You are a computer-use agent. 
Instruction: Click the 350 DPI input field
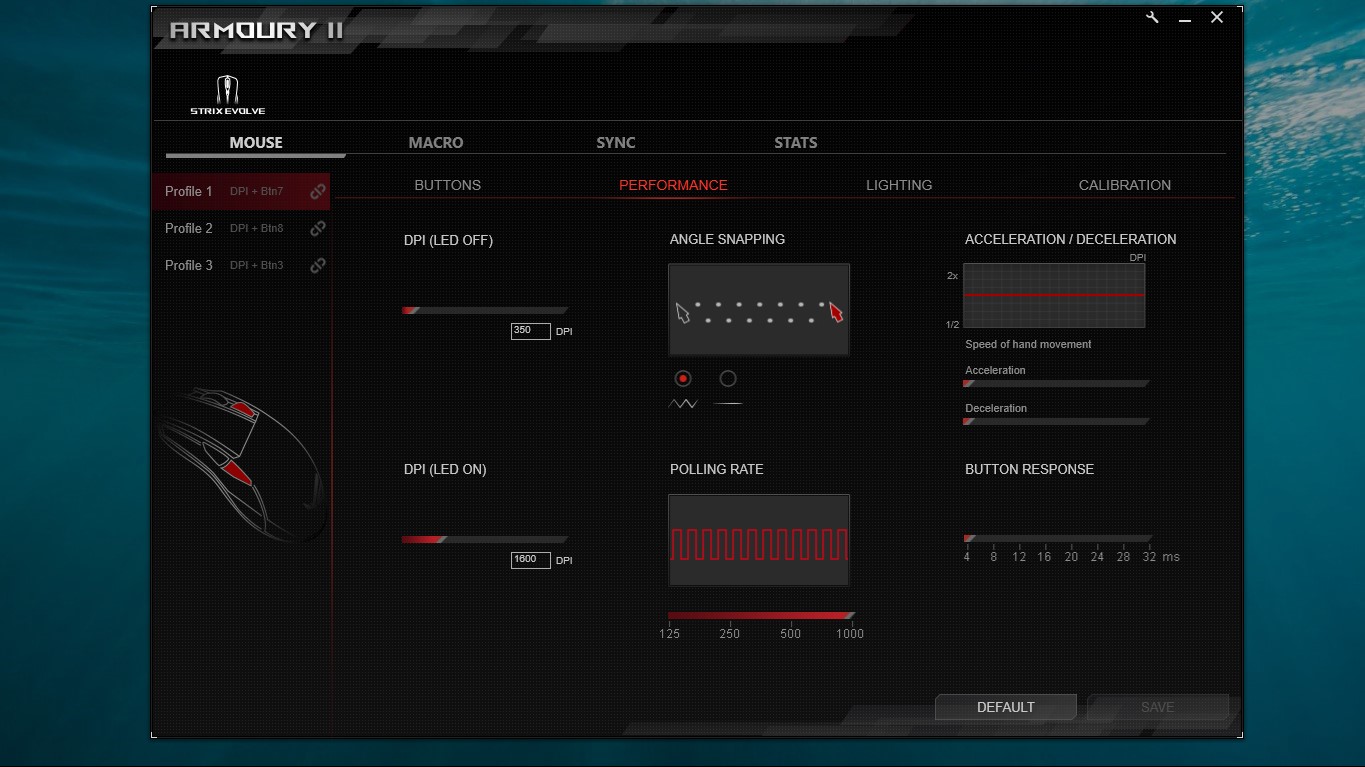tap(531, 331)
